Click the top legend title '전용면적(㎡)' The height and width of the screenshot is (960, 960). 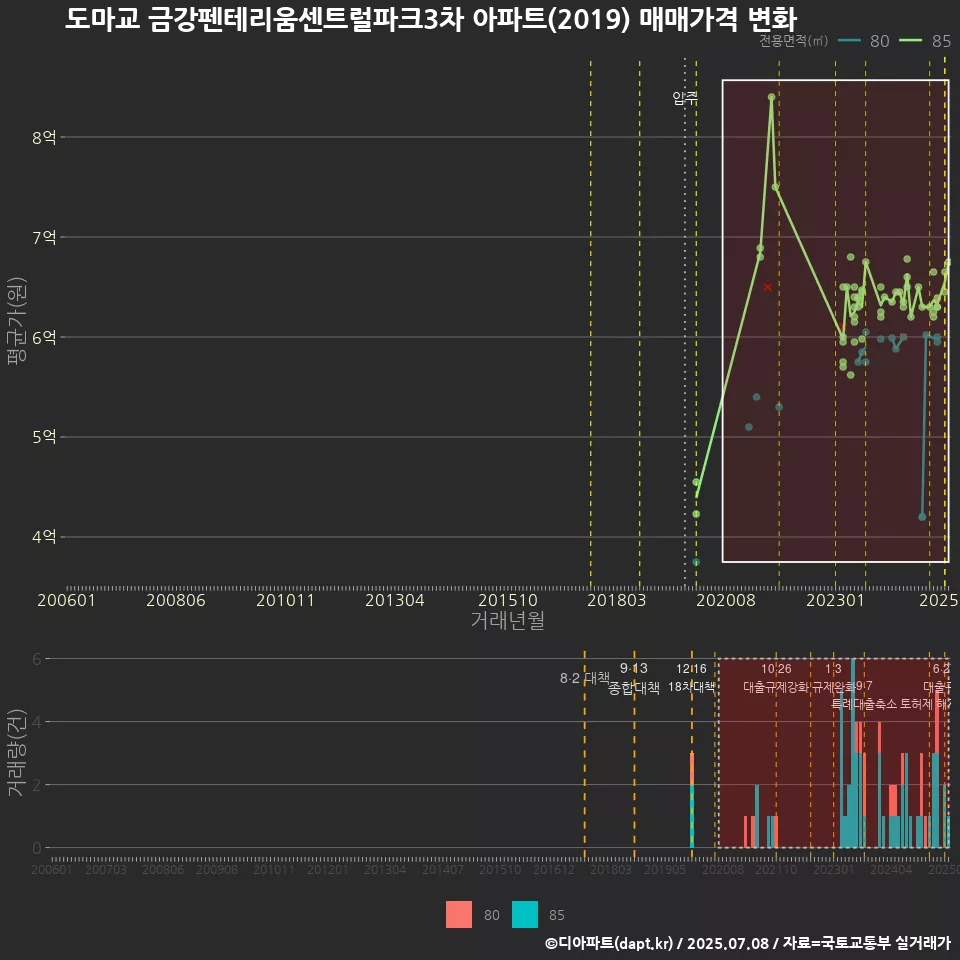[793, 40]
